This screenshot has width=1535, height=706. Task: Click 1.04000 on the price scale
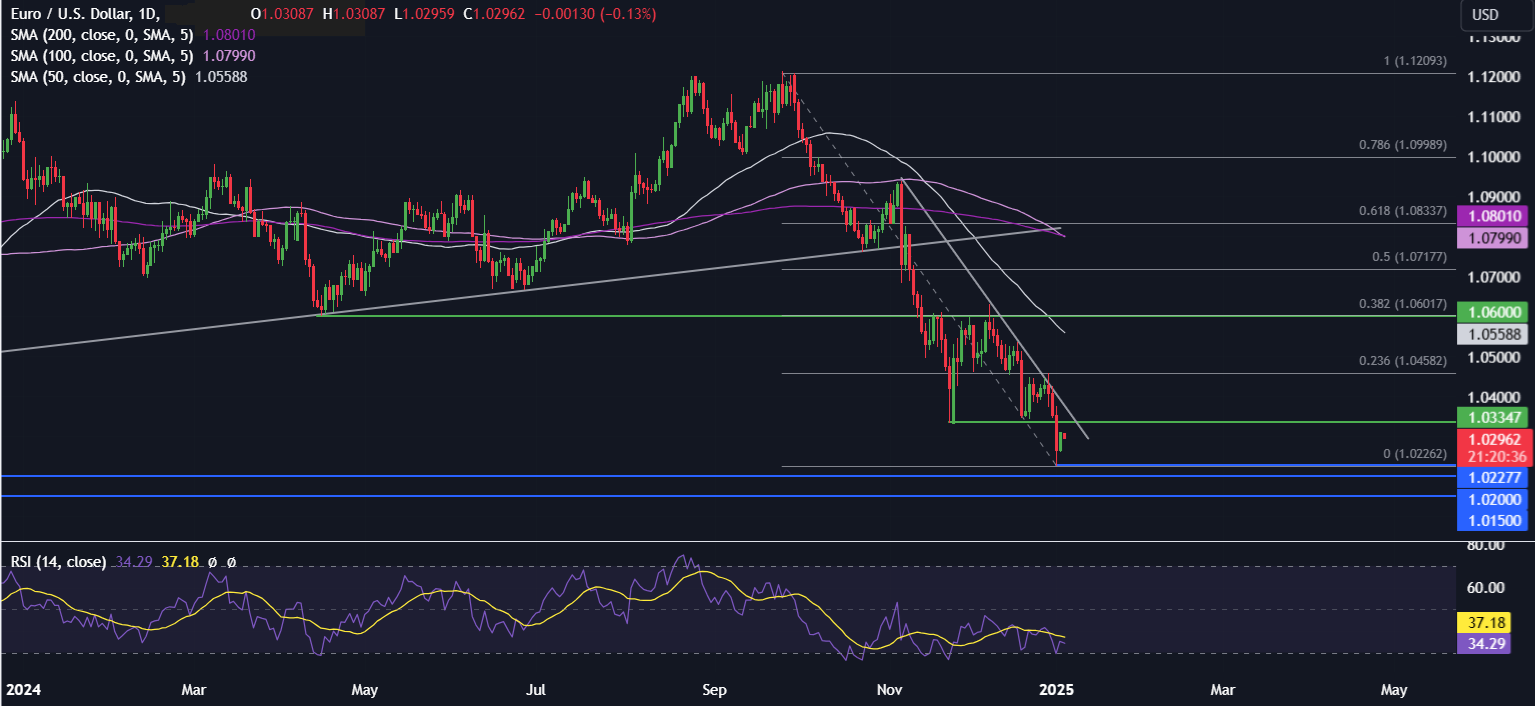[x=1493, y=397]
